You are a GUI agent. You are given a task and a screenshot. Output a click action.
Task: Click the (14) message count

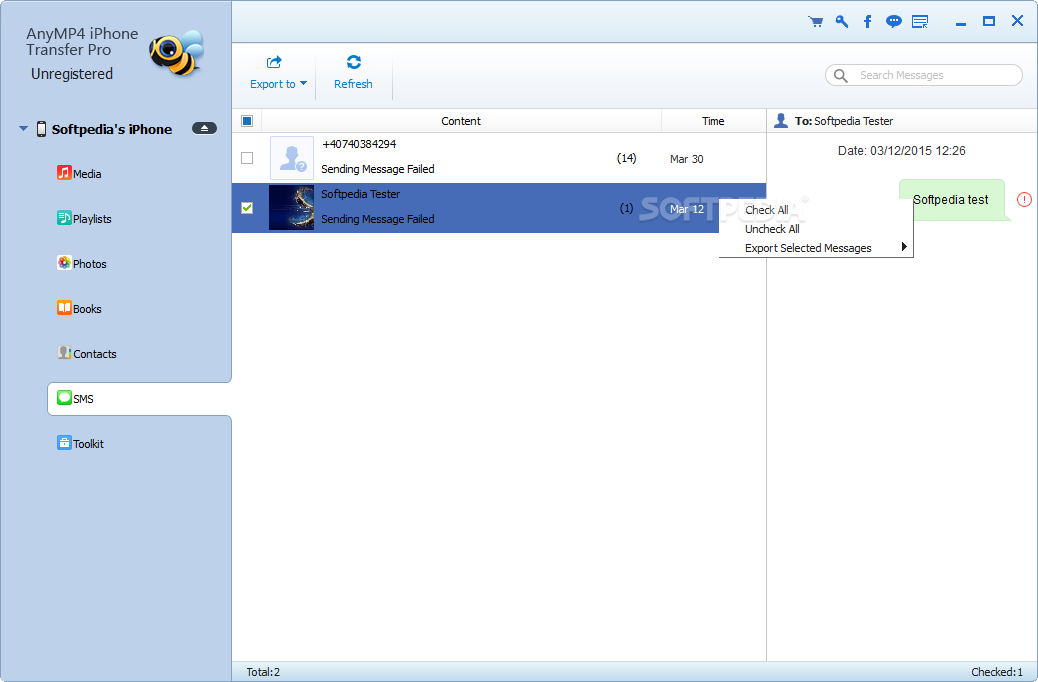626,158
